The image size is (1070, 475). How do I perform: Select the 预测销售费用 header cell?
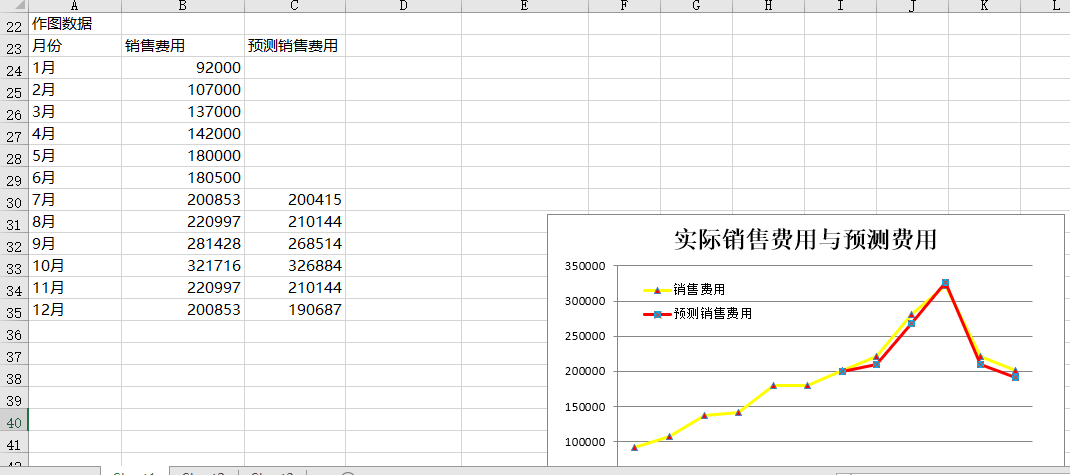pyautogui.click(x=294, y=46)
